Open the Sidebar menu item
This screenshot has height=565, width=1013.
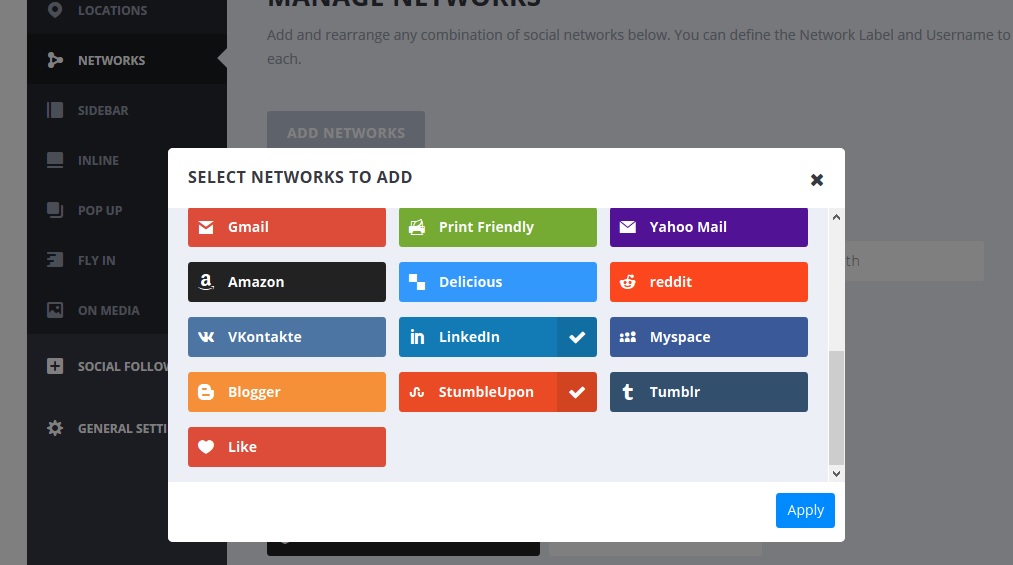click(103, 110)
